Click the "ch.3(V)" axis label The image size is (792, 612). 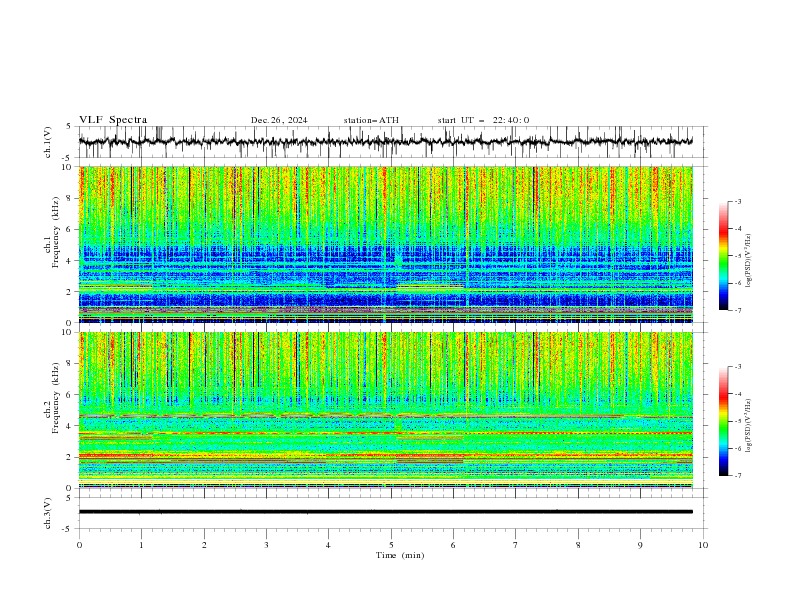tap(48, 513)
